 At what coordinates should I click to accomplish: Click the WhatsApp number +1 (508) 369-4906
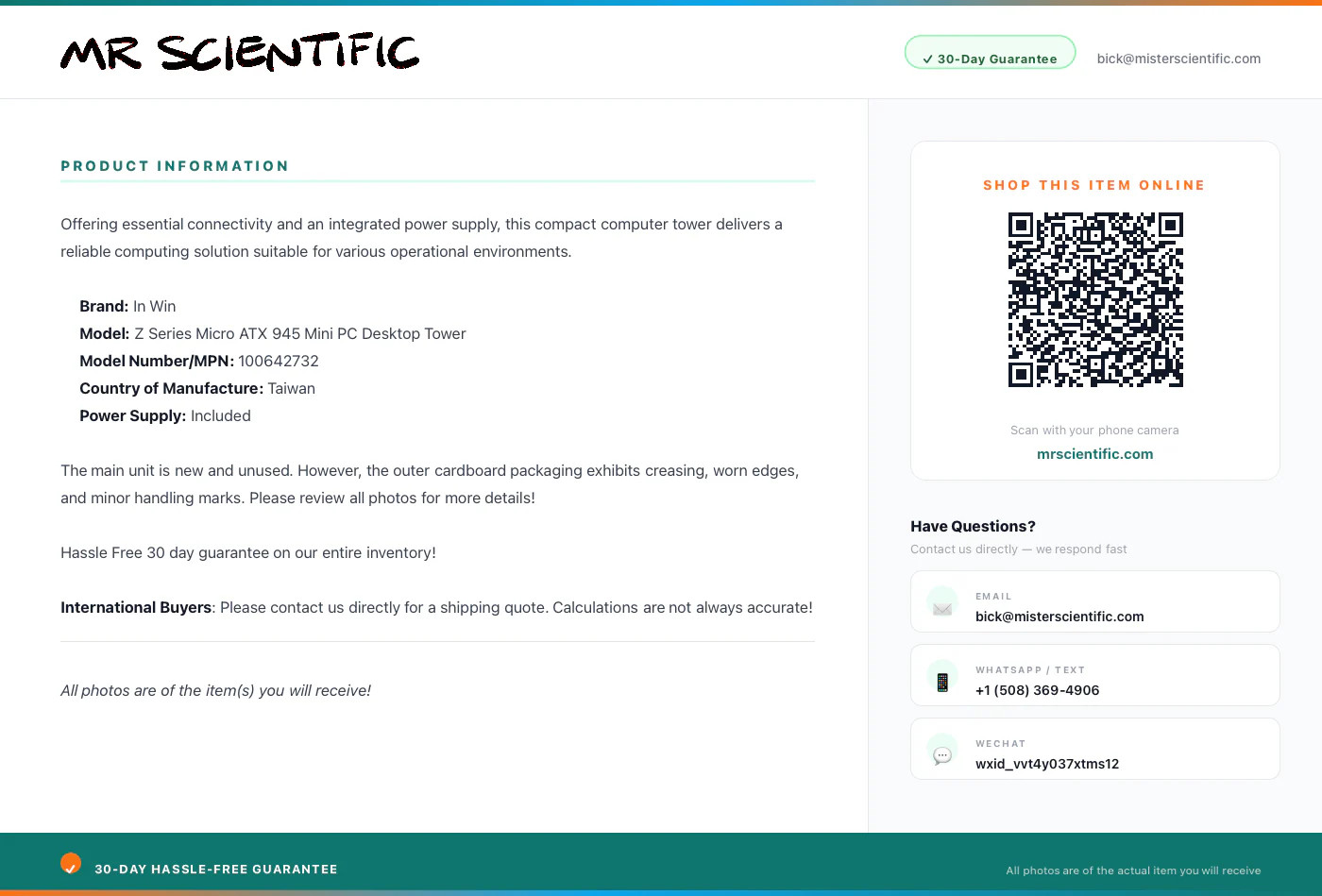1037,690
